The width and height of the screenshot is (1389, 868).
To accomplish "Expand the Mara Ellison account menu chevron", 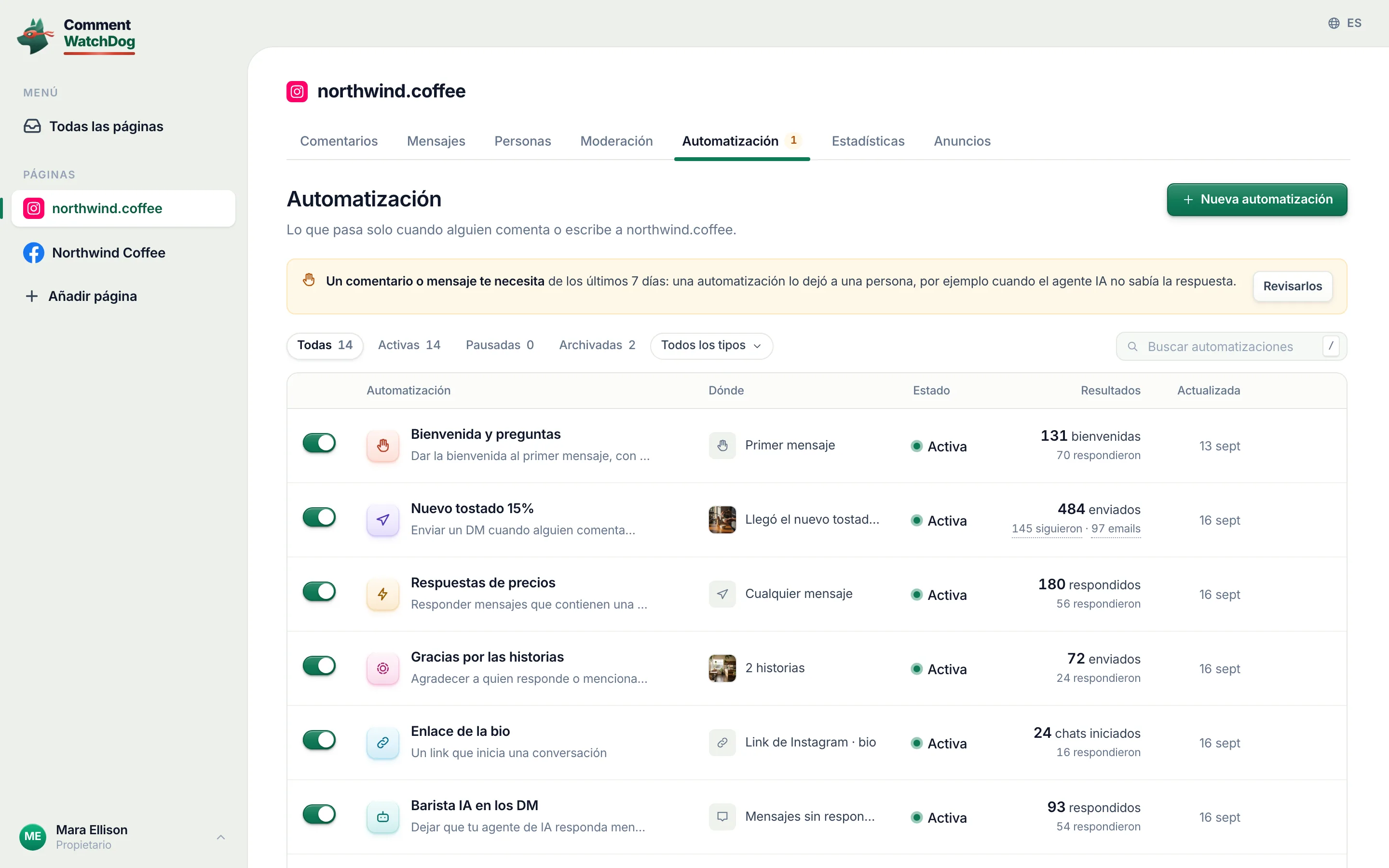I will click(x=221, y=837).
